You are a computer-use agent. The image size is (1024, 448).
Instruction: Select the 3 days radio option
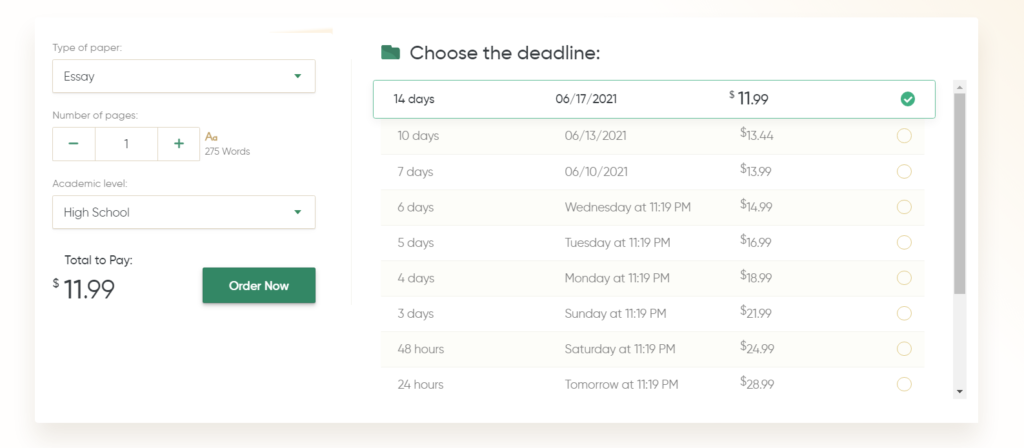[904, 313]
